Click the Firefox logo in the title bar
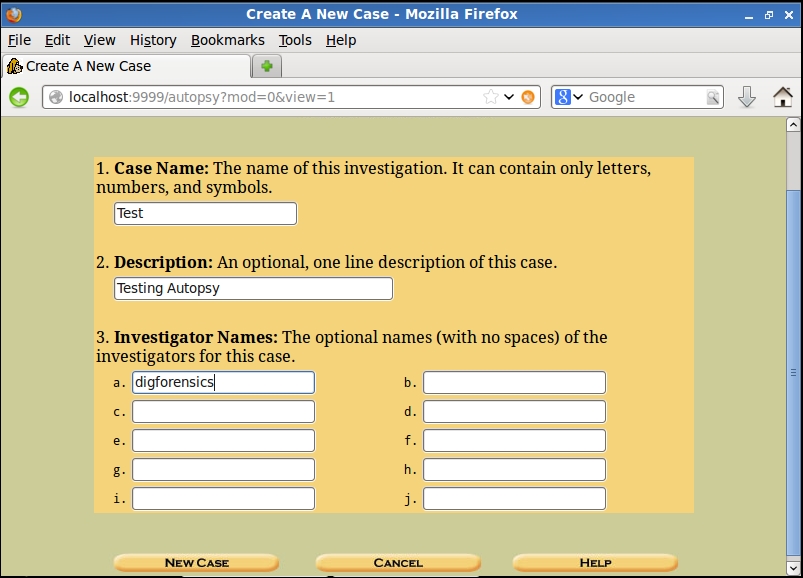 [x=13, y=14]
